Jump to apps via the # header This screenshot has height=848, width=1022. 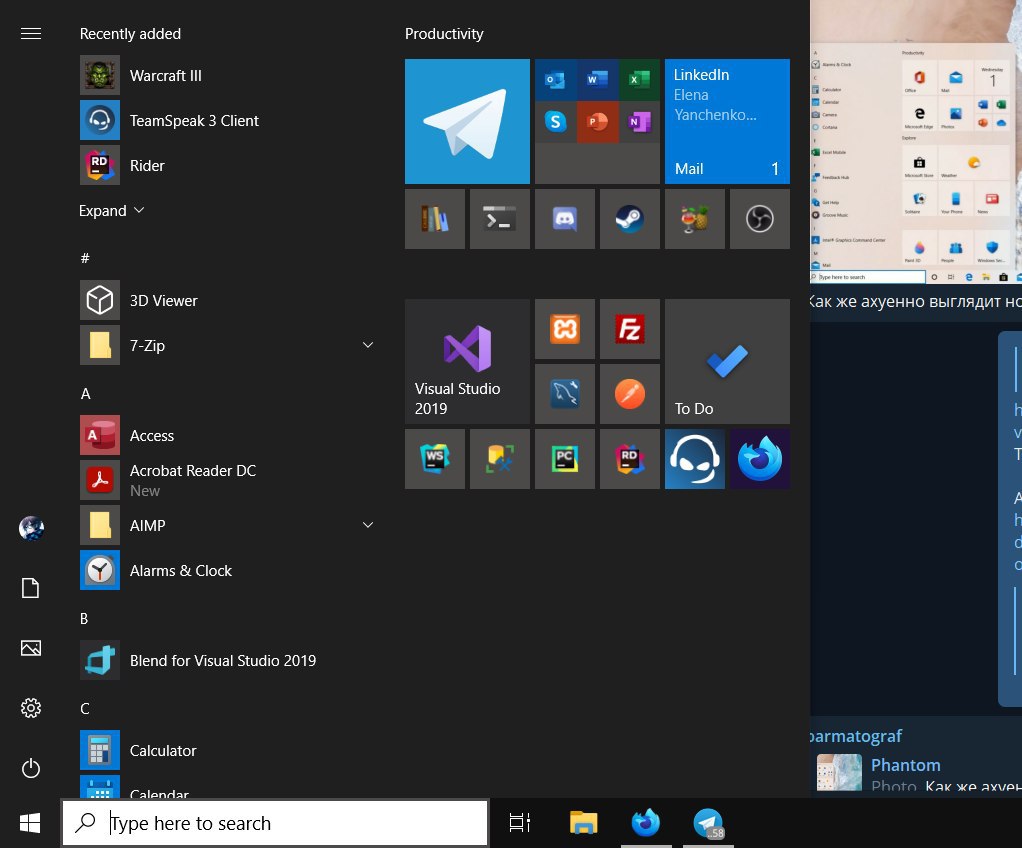pyautogui.click(x=85, y=258)
